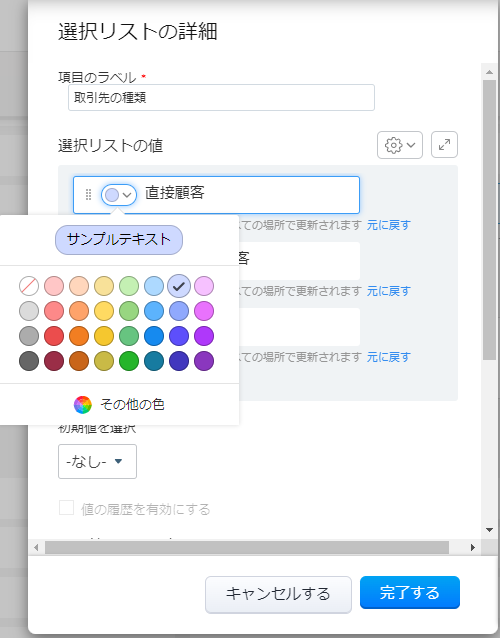This screenshot has width=500, height=638.
Task: Choose the pale sky blue swatch in top row
Action: point(154,286)
